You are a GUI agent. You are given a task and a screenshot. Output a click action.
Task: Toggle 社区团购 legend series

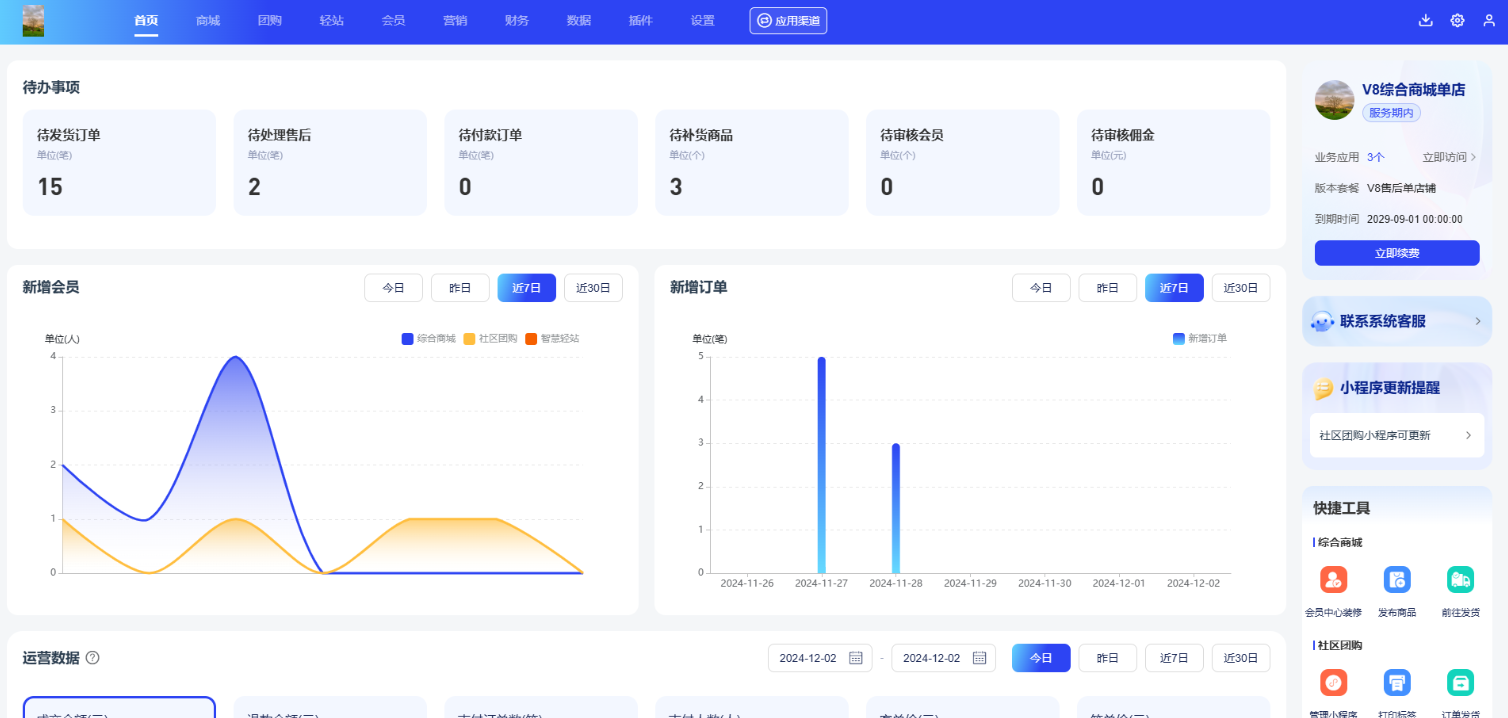tap(490, 339)
